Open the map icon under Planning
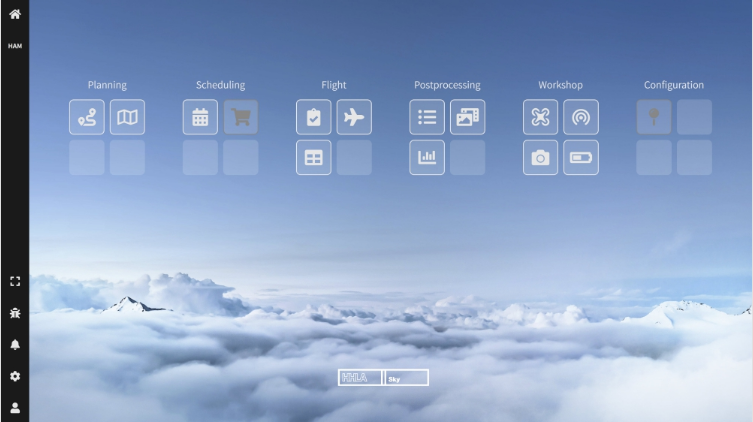The image size is (753, 422). pos(127,117)
